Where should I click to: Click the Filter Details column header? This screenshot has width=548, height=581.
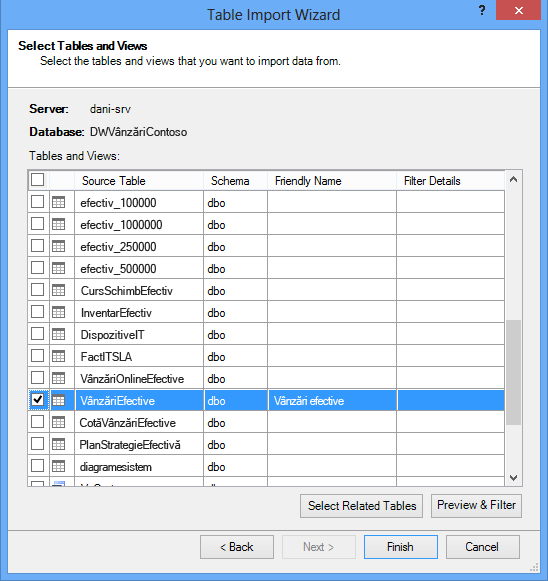pyautogui.click(x=451, y=181)
